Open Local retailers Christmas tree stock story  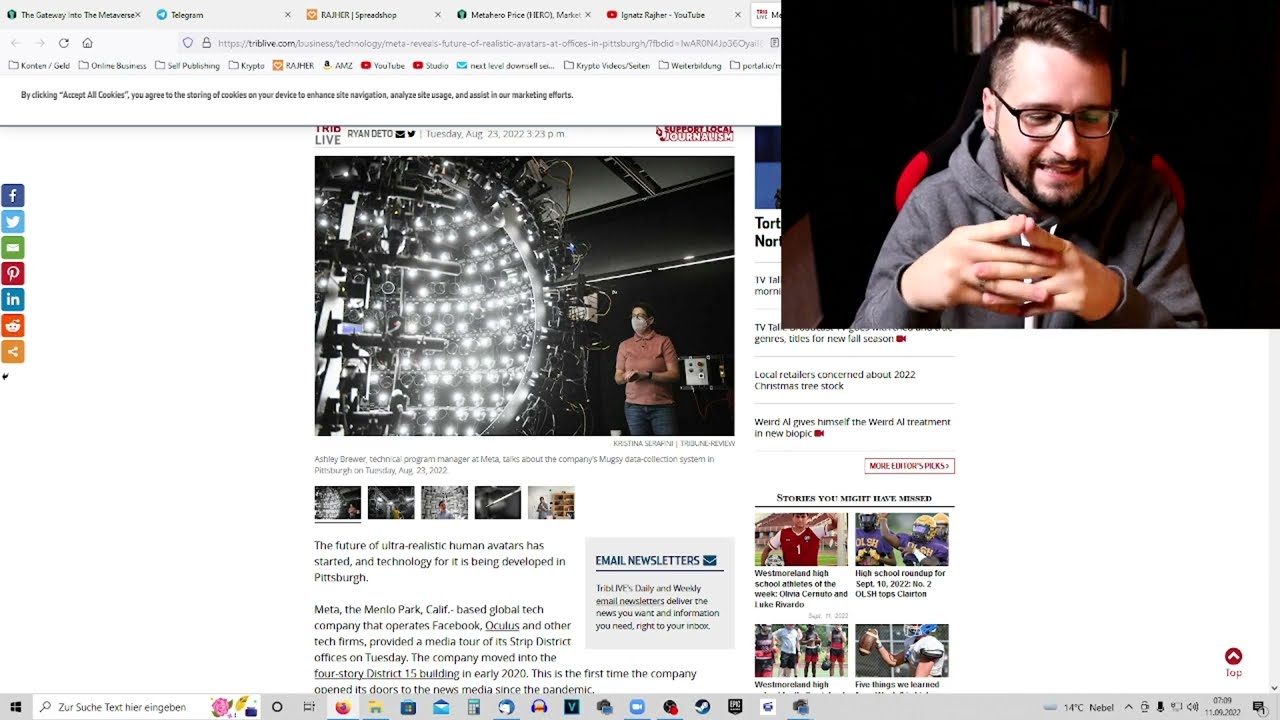835,380
